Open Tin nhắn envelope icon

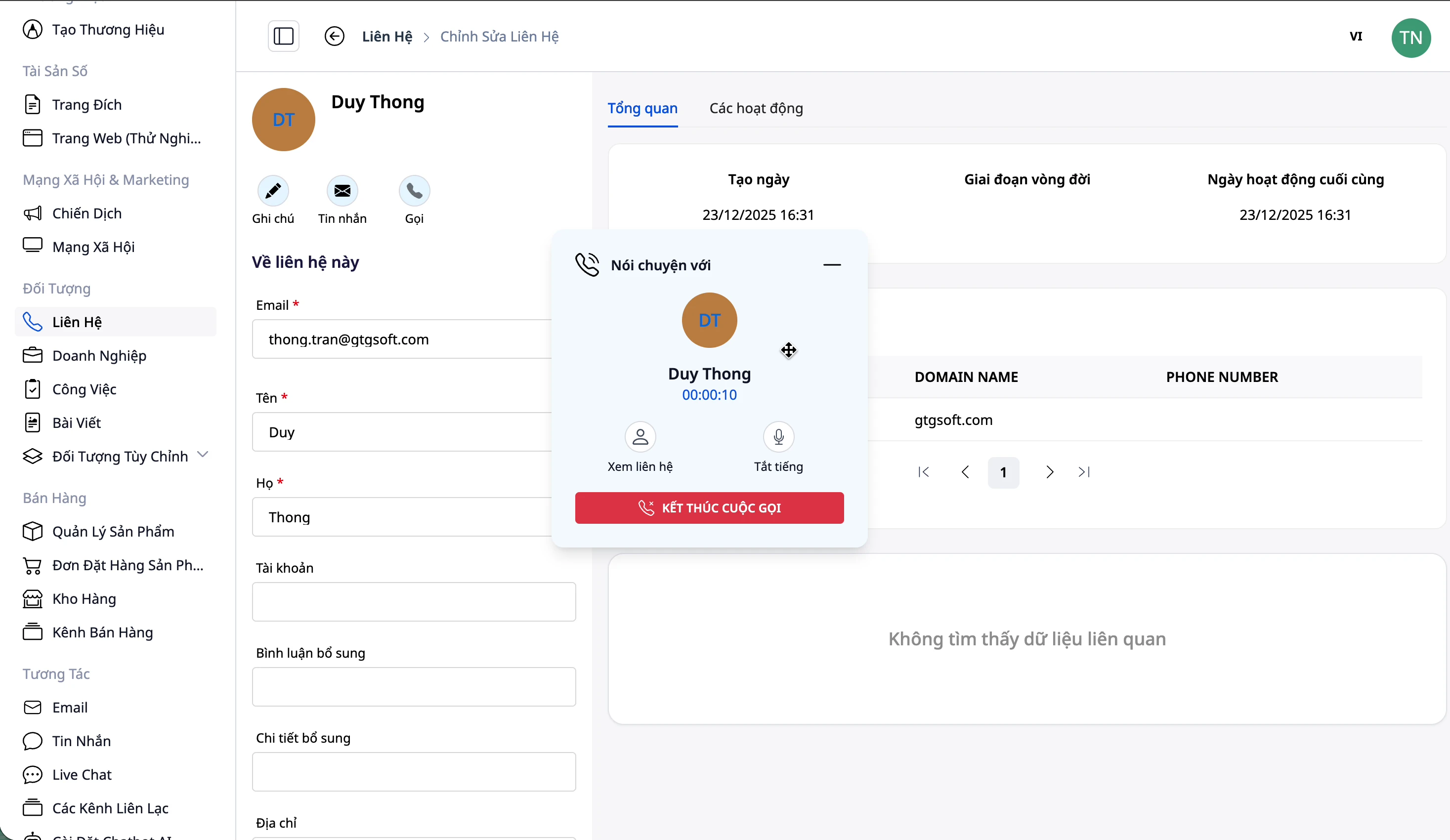coord(342,190)
